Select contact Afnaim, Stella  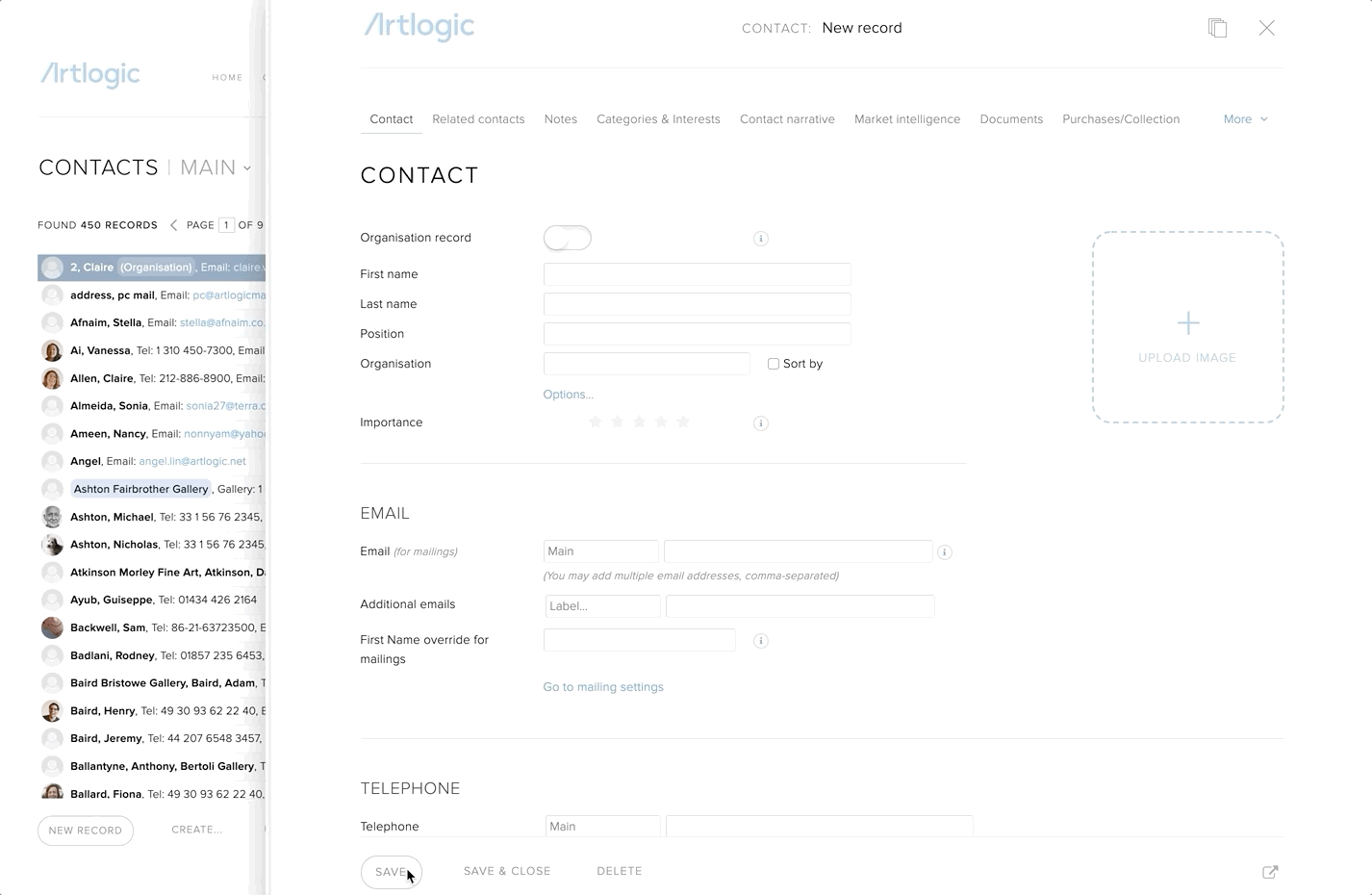pos(151,322)
